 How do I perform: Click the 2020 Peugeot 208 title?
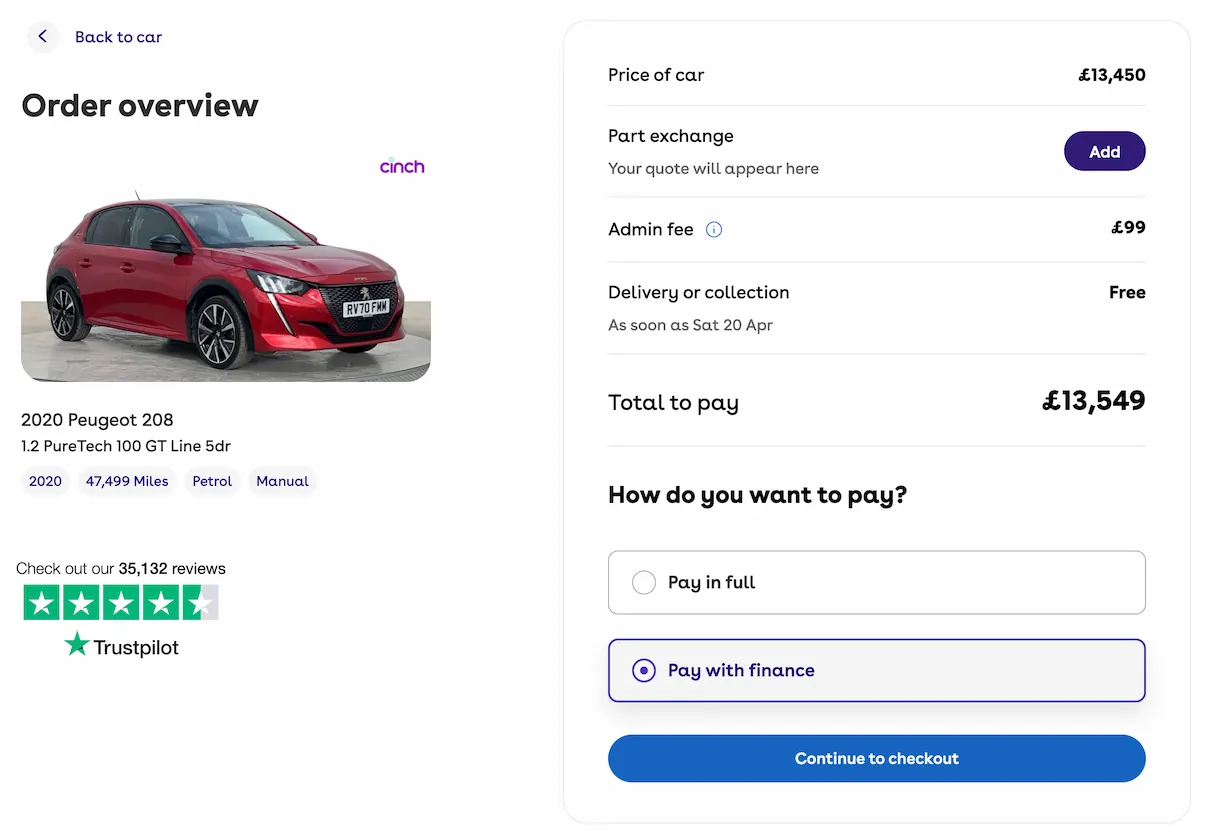(x=97, y=420)
